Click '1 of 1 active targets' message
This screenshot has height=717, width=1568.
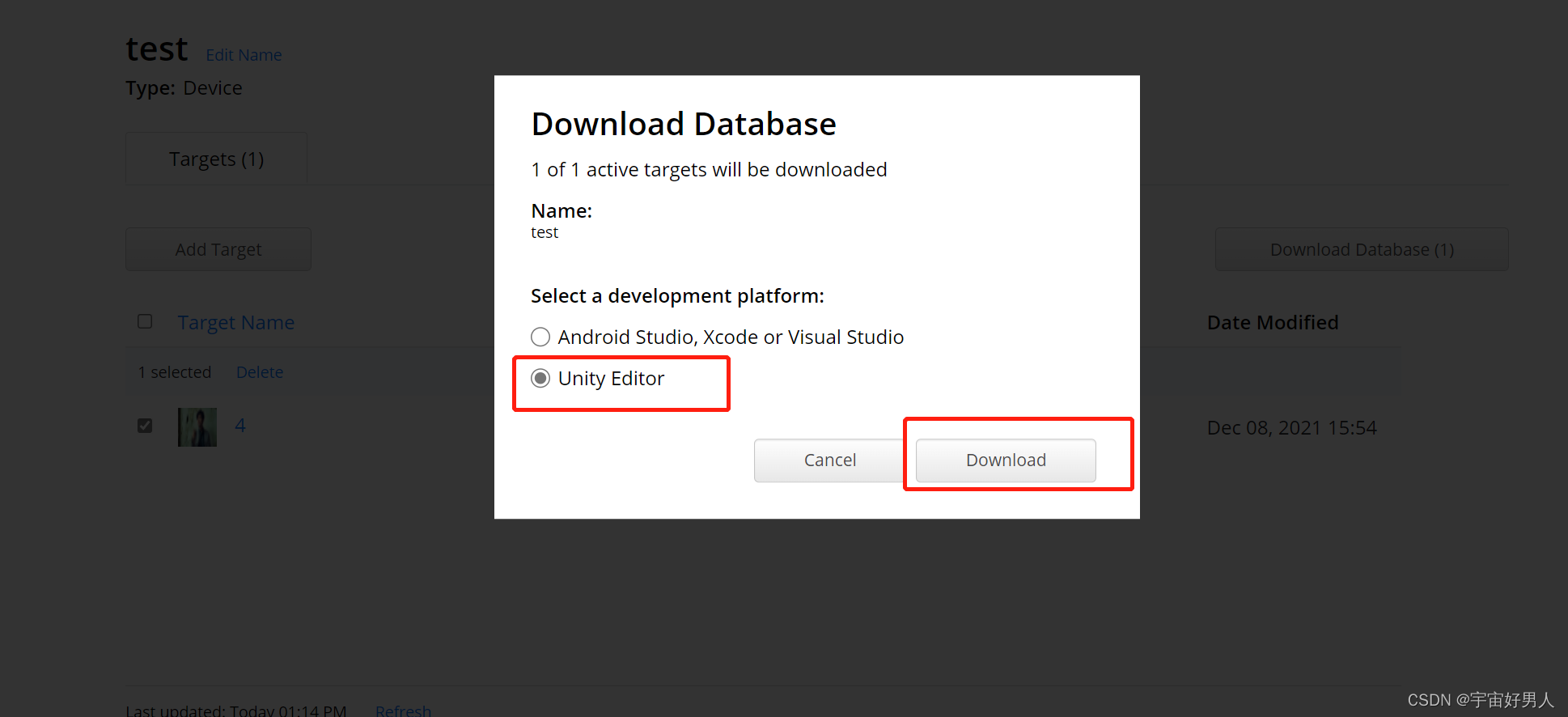(x=709, y=169)
